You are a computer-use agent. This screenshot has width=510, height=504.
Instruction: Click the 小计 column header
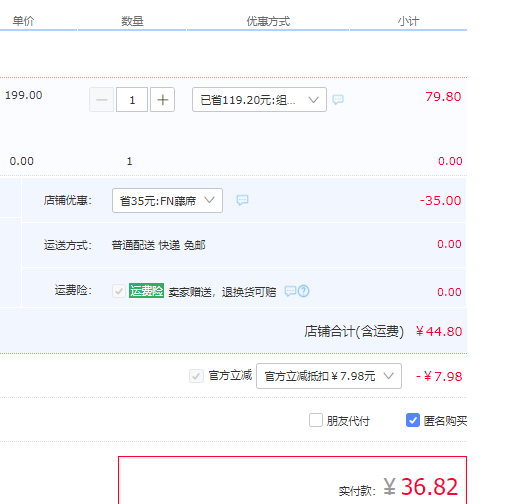408,21
